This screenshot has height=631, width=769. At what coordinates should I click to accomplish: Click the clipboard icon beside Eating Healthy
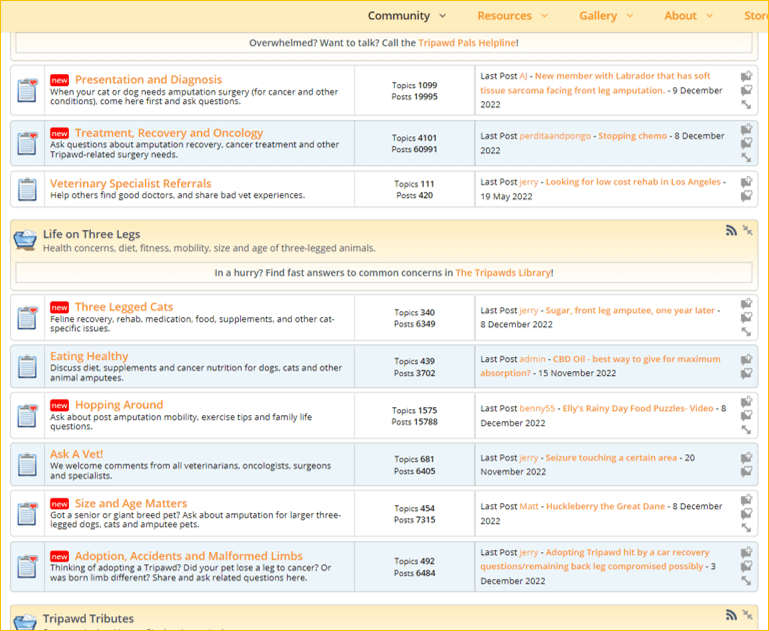28,367
